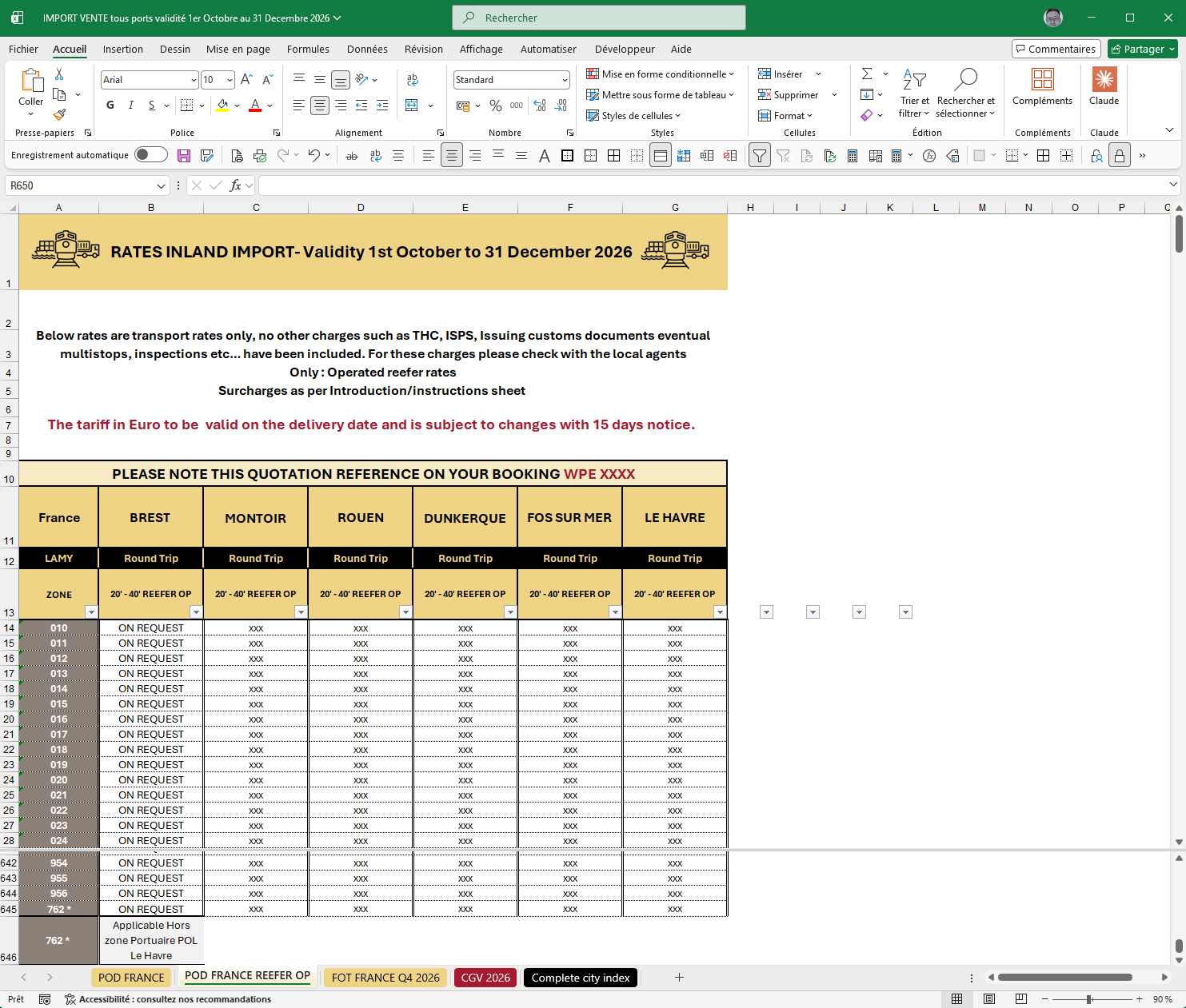Image resolution: width=1186 pixels, height=1008 pixels.
Task: Switch to the CGV 2026 sheet tab
Action: 485,978
